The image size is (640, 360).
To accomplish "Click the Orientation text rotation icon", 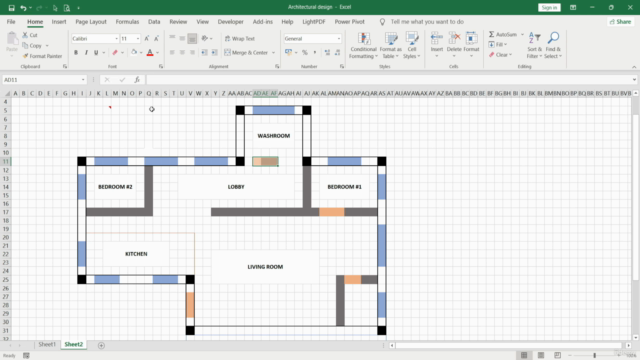I will [x=204, y=38].
